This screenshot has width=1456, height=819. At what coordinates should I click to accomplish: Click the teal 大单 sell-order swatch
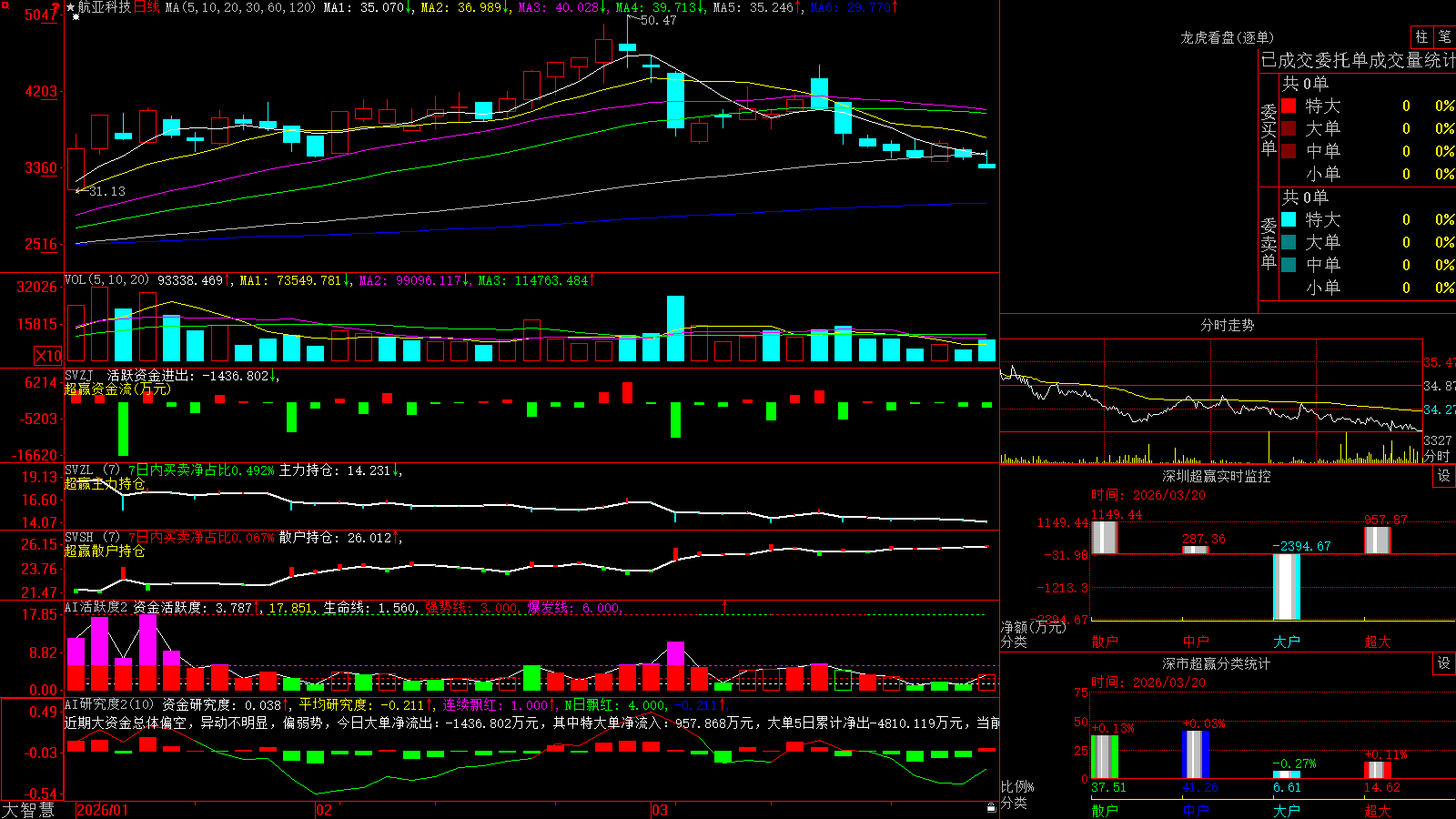point(1289,242)
